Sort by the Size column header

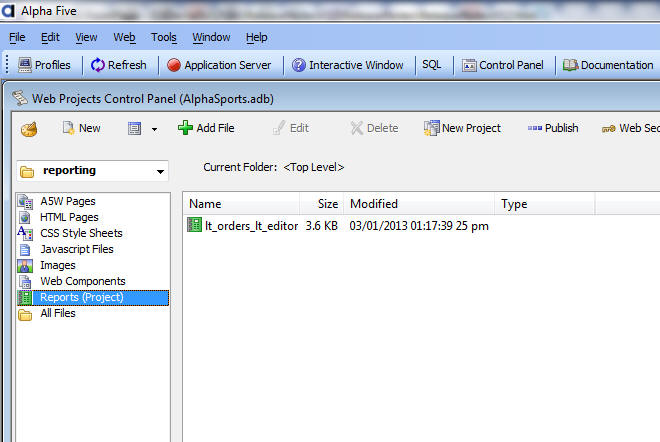[x=322, y=204]
